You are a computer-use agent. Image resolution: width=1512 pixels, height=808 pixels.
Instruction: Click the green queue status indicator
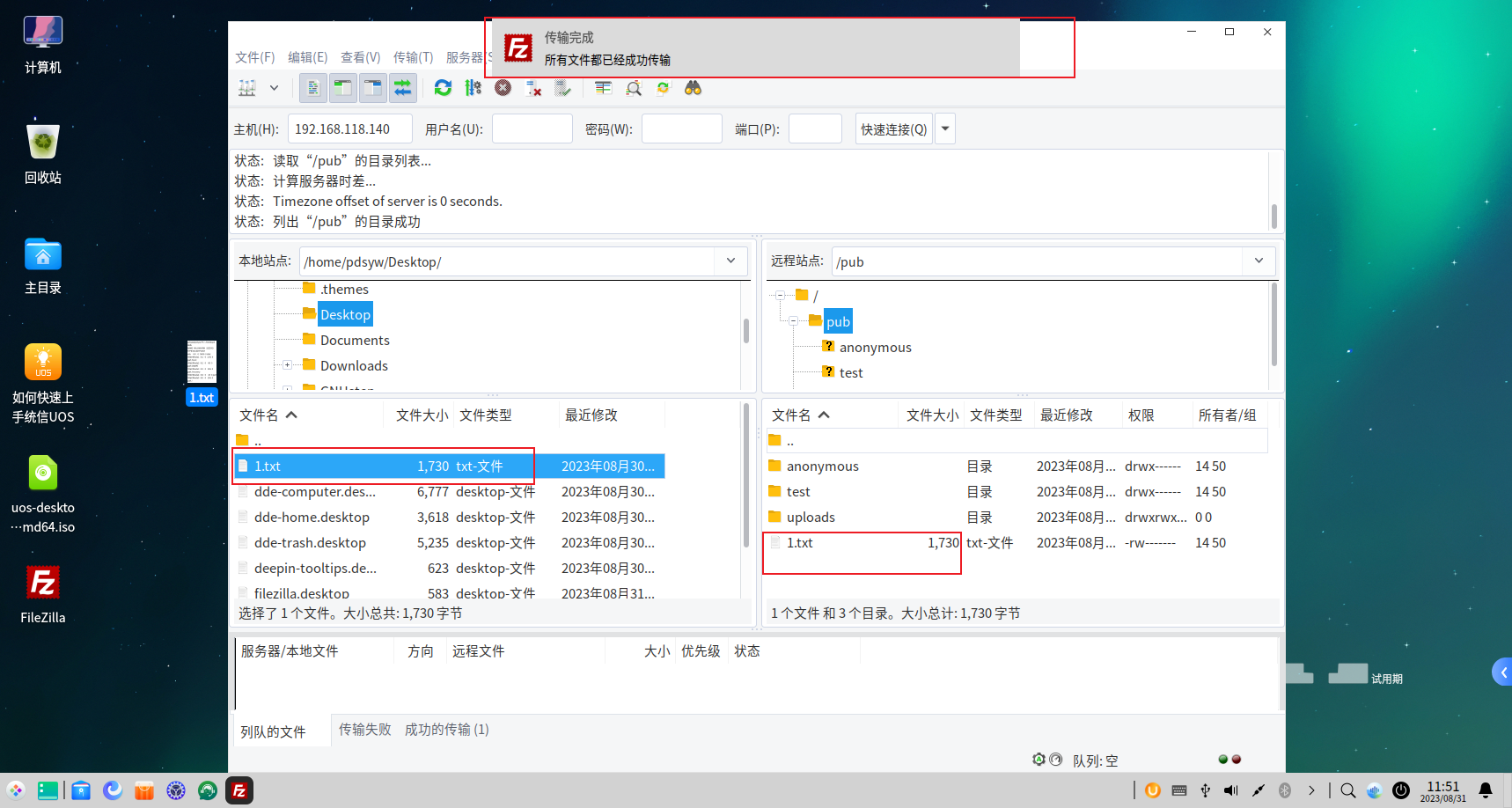[x=1222, y=758]
